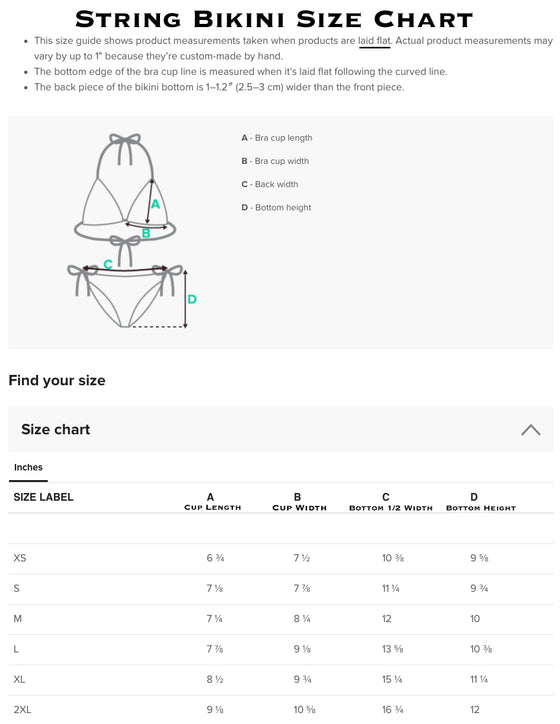This screenshot has height=724, width=560.
Task: Select the 'A - Bra cup length' legend entry
Action: point(277,138)
